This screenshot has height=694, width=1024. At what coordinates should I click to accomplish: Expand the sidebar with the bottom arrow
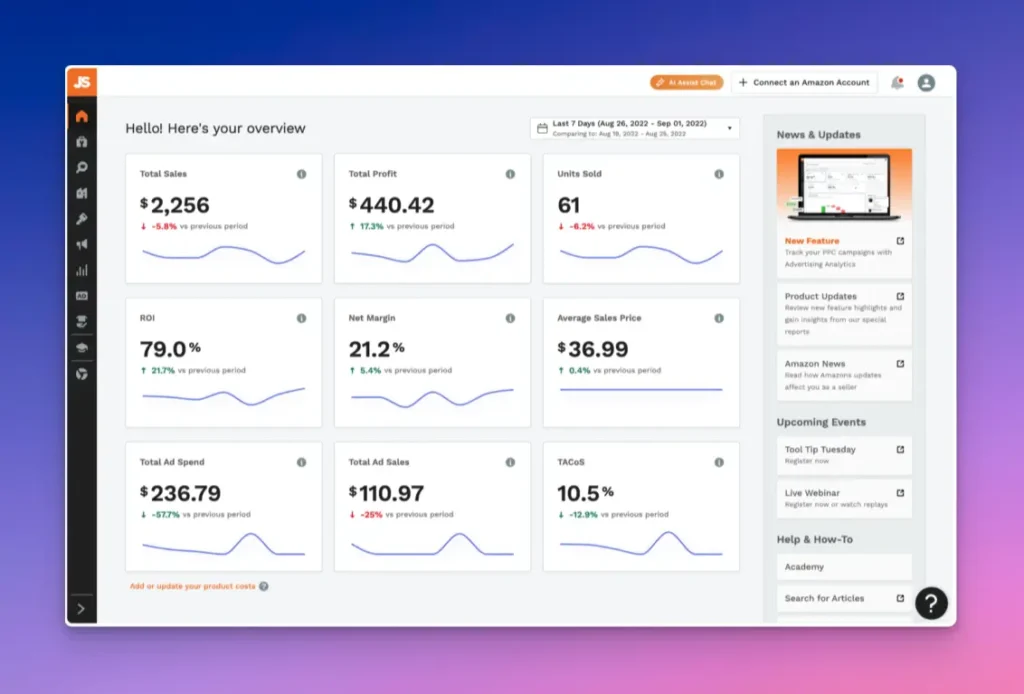point(81,608)
